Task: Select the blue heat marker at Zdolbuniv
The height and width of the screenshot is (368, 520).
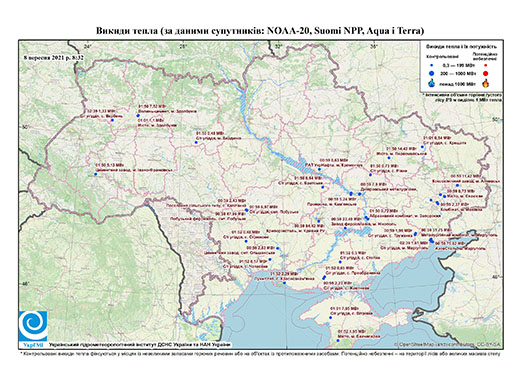Action: coord(138,115)
